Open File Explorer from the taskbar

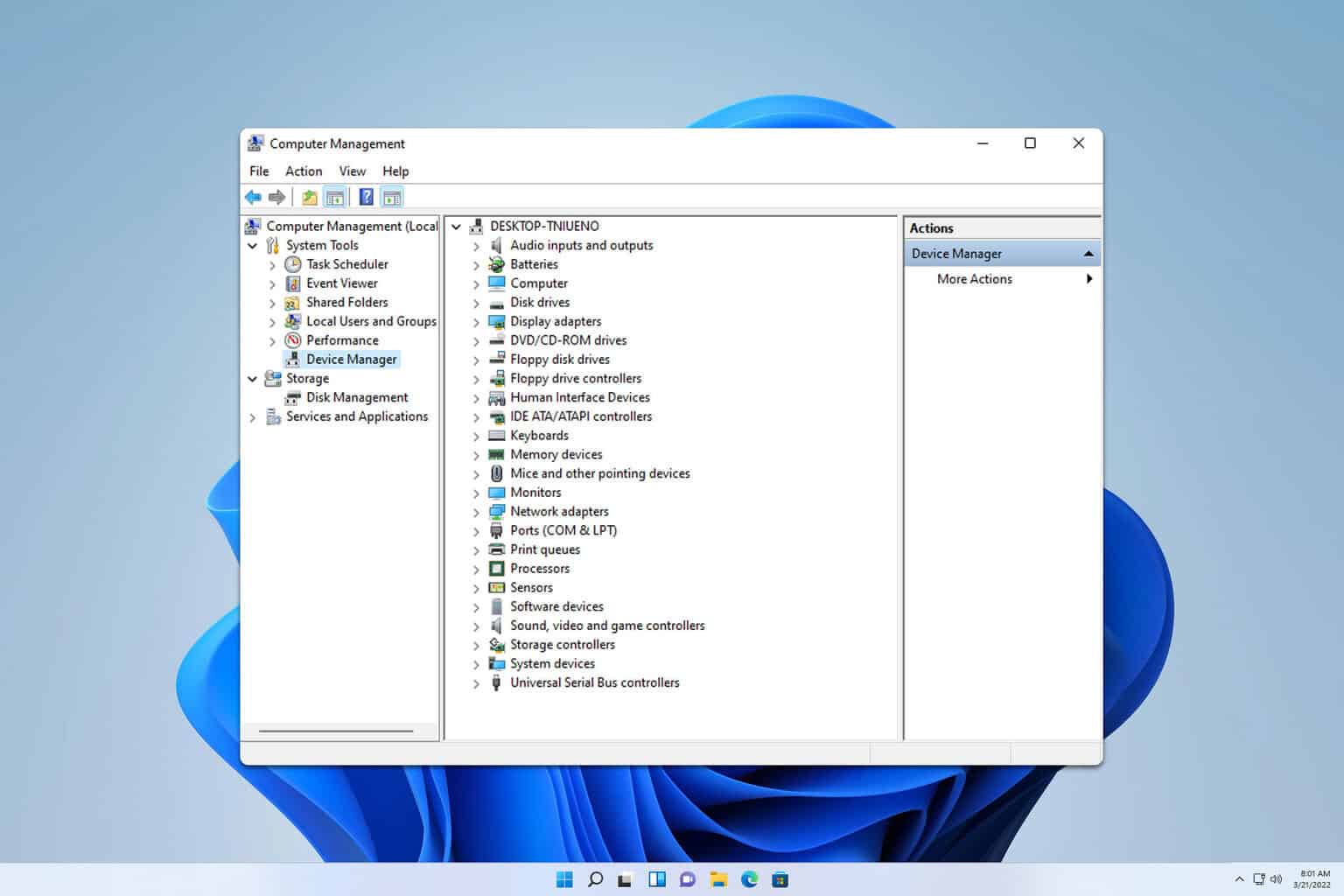[718, 879]
